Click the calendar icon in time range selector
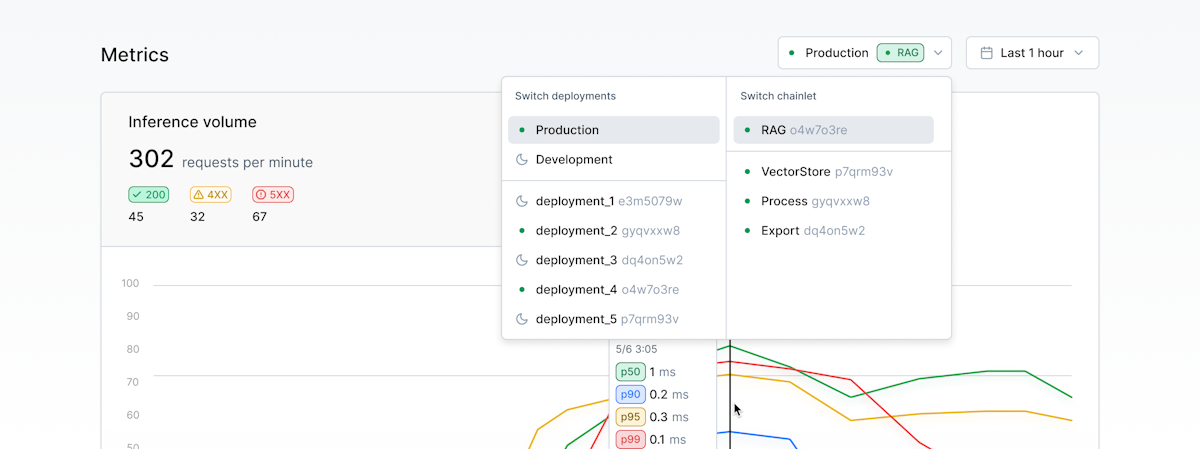The width and height of the screenshot is (1200, 449). click(x=986, y=53)
